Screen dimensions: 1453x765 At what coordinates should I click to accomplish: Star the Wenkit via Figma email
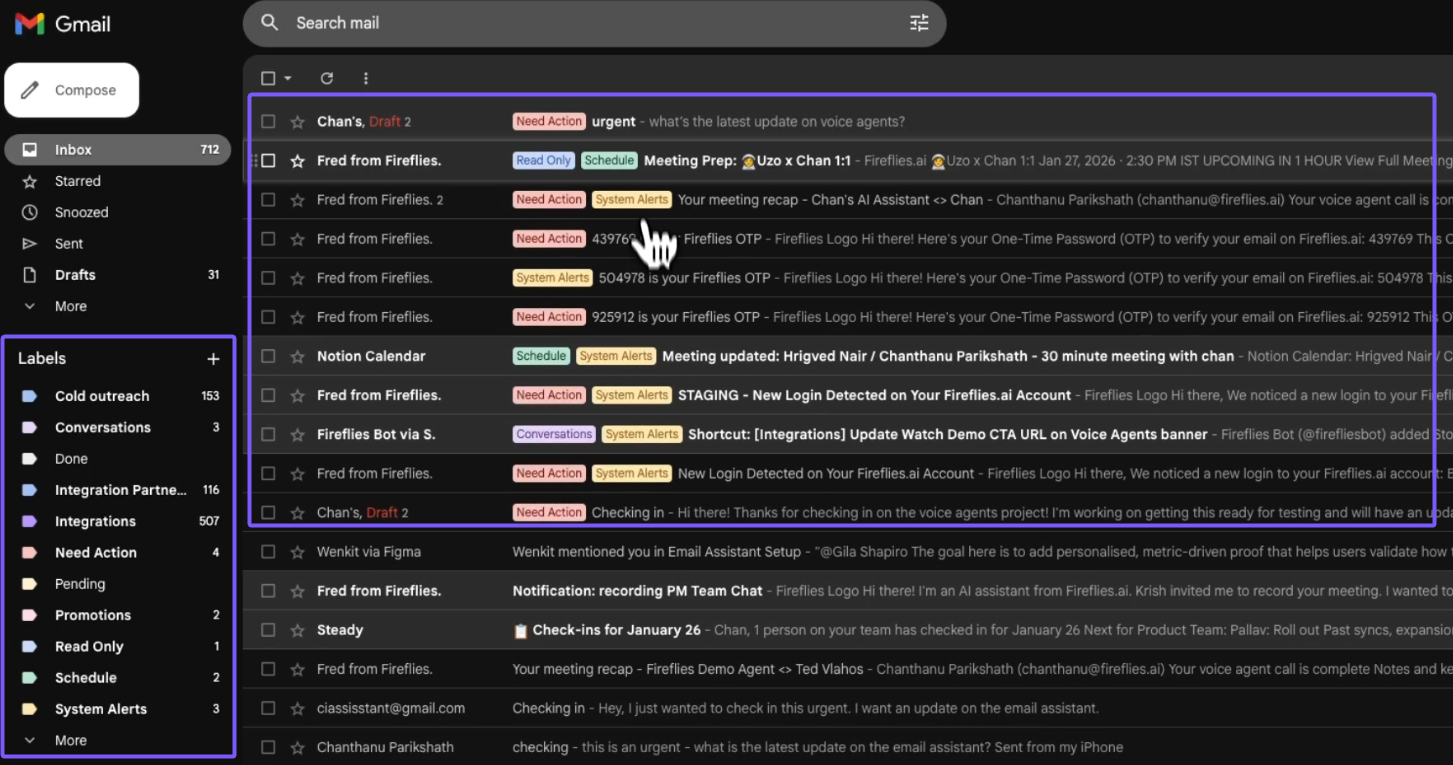click(297, 552)
